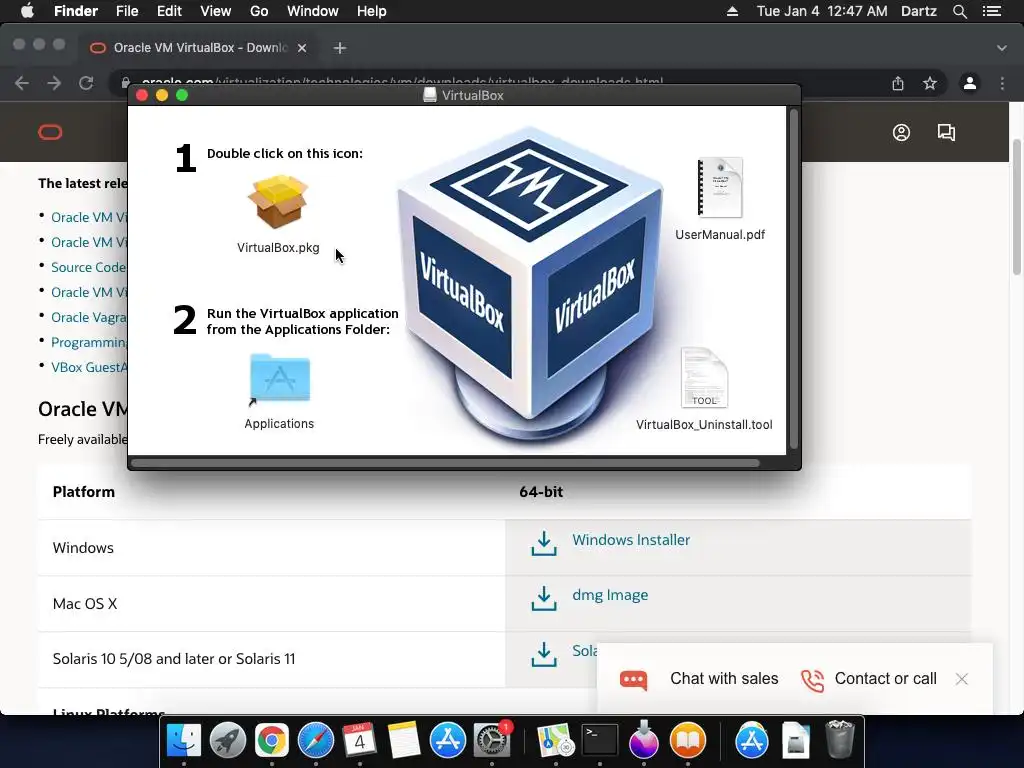Click the Contact or call phone icon
Viewport: 1024px width, 768px height.
pyautogui.click(x=812, y=680)
